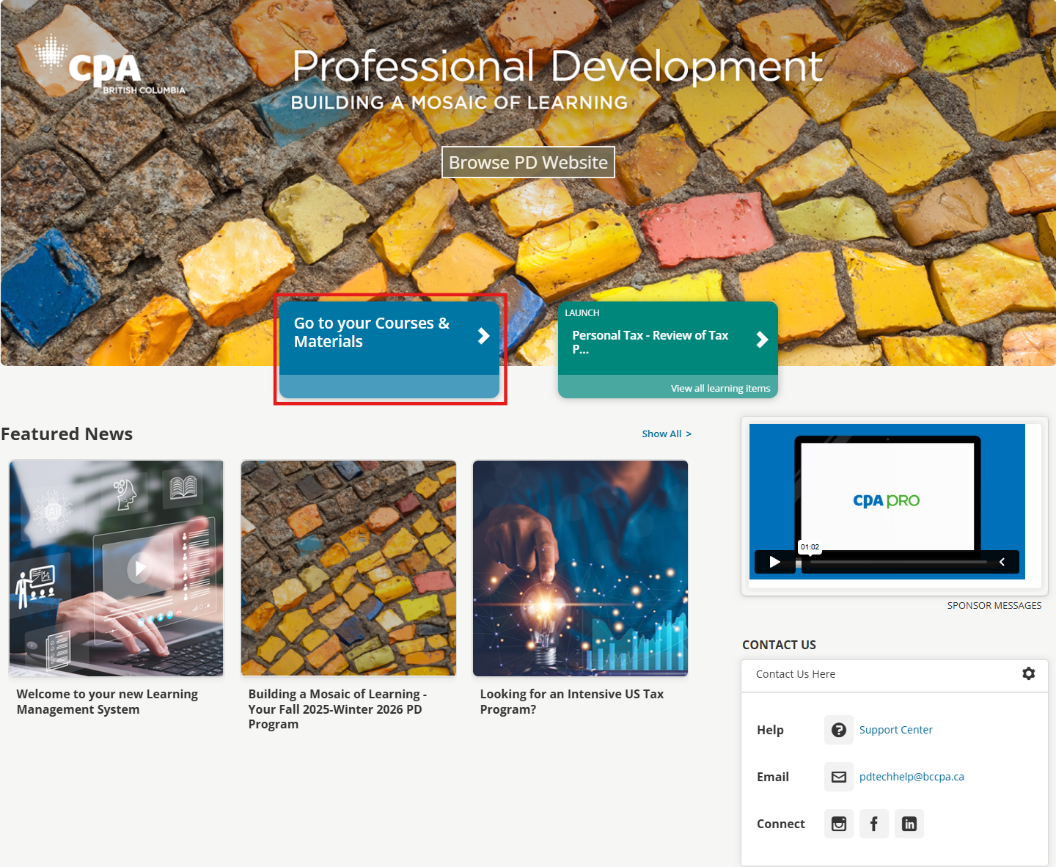Click the Browse PD Website button
1056x867 pixels.
pyautogui.click(x=528, y=162)
